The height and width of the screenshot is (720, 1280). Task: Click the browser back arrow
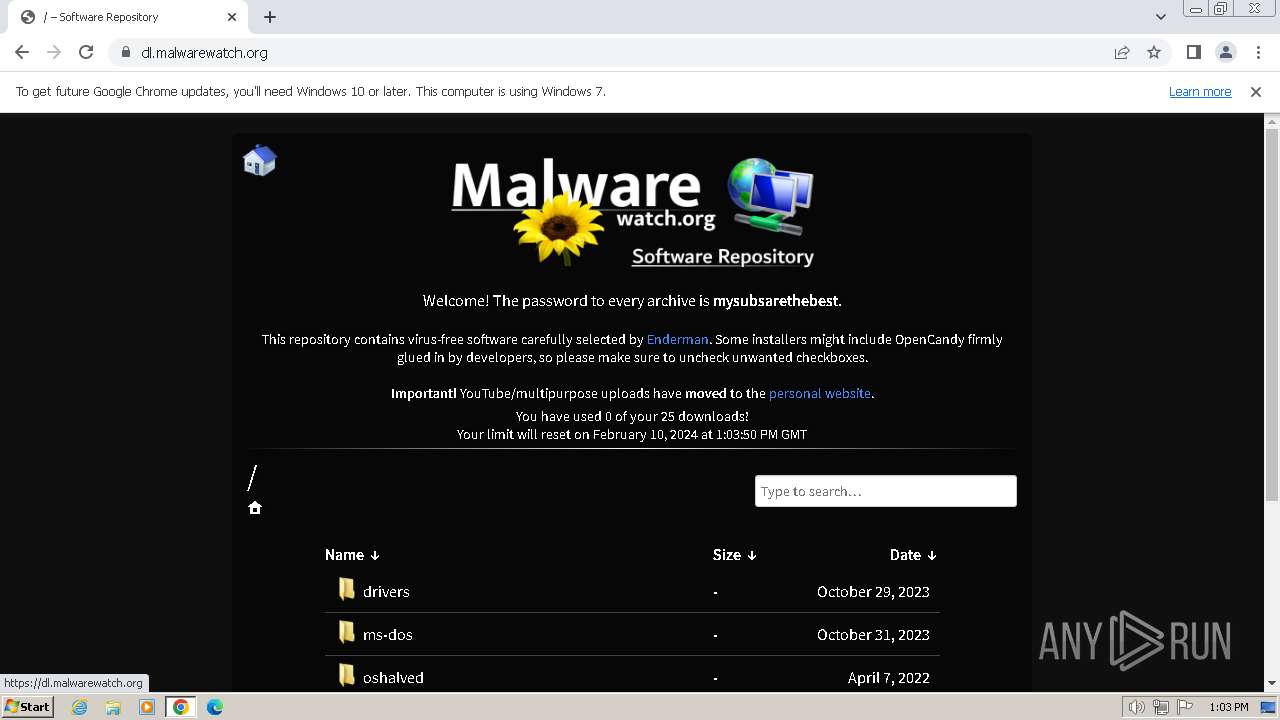(x=22, y=52)
